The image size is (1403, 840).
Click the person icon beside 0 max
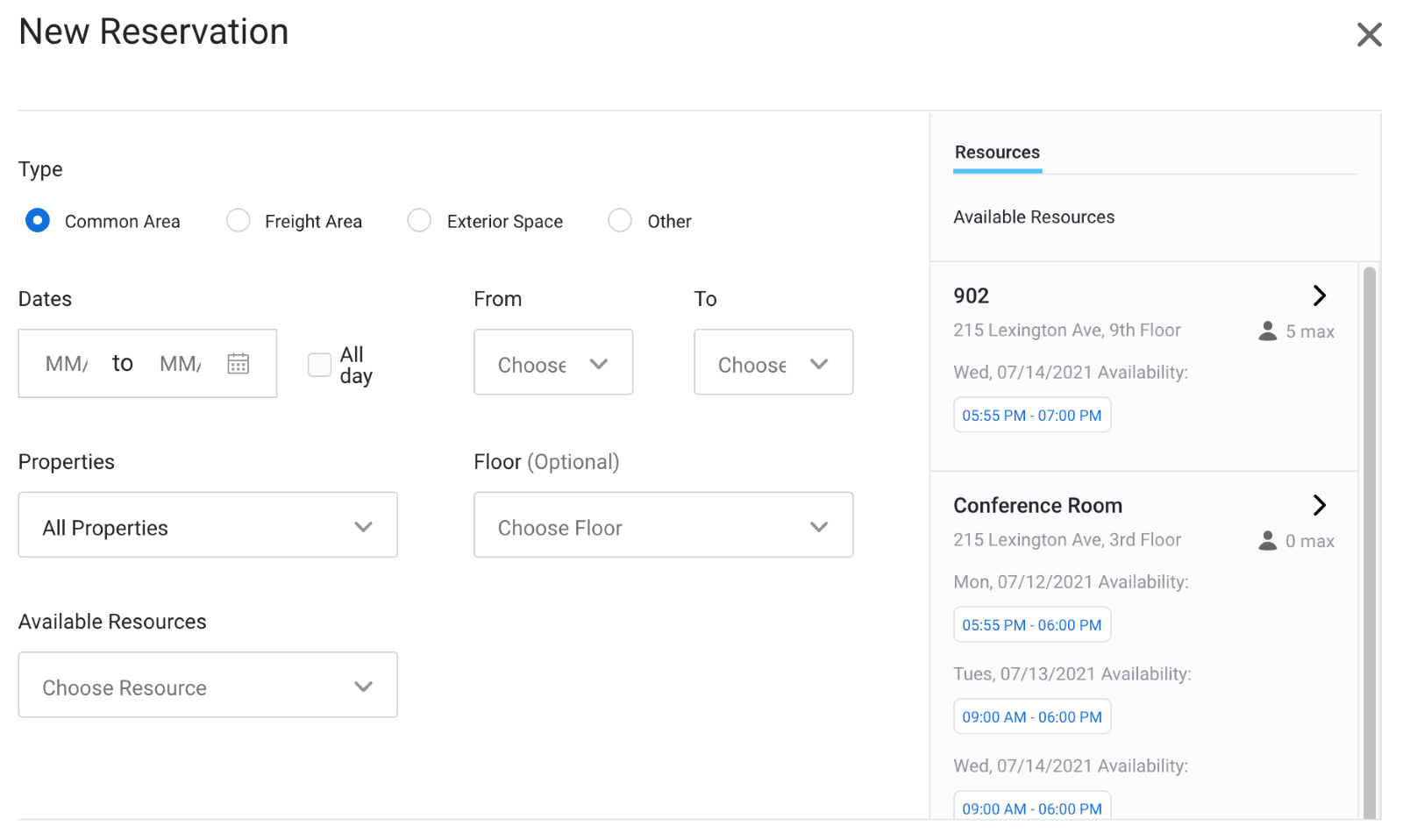1267,540
